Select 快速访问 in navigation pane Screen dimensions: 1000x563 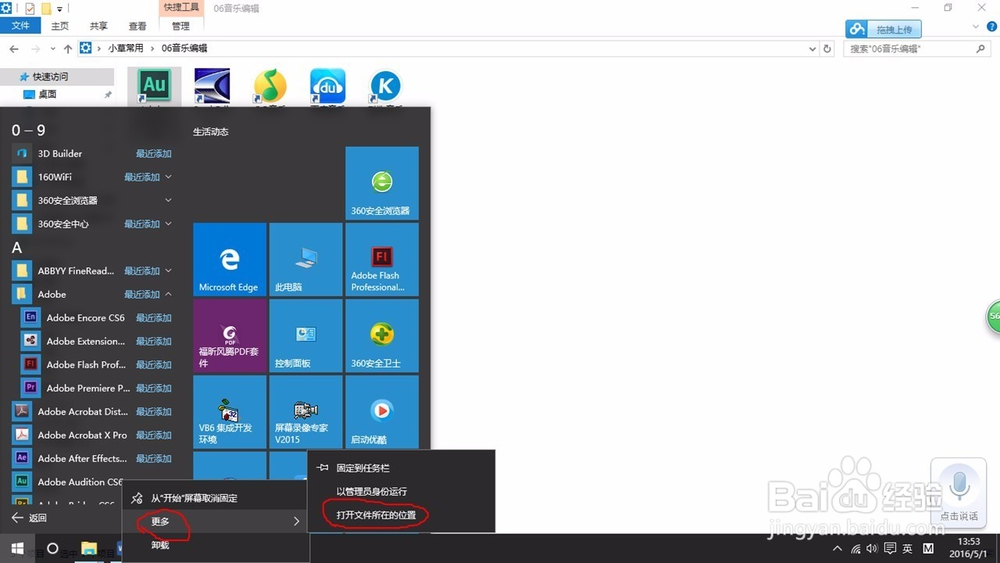pos(50,77)
